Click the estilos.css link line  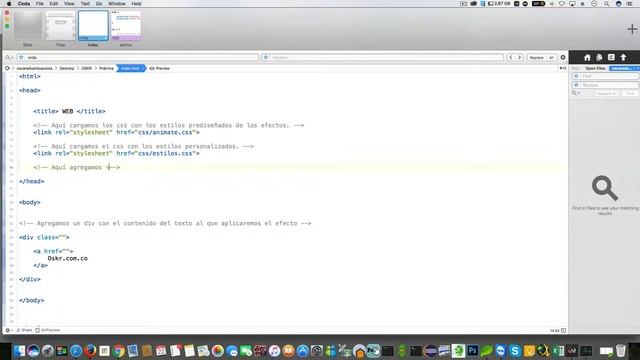(116, 153)
